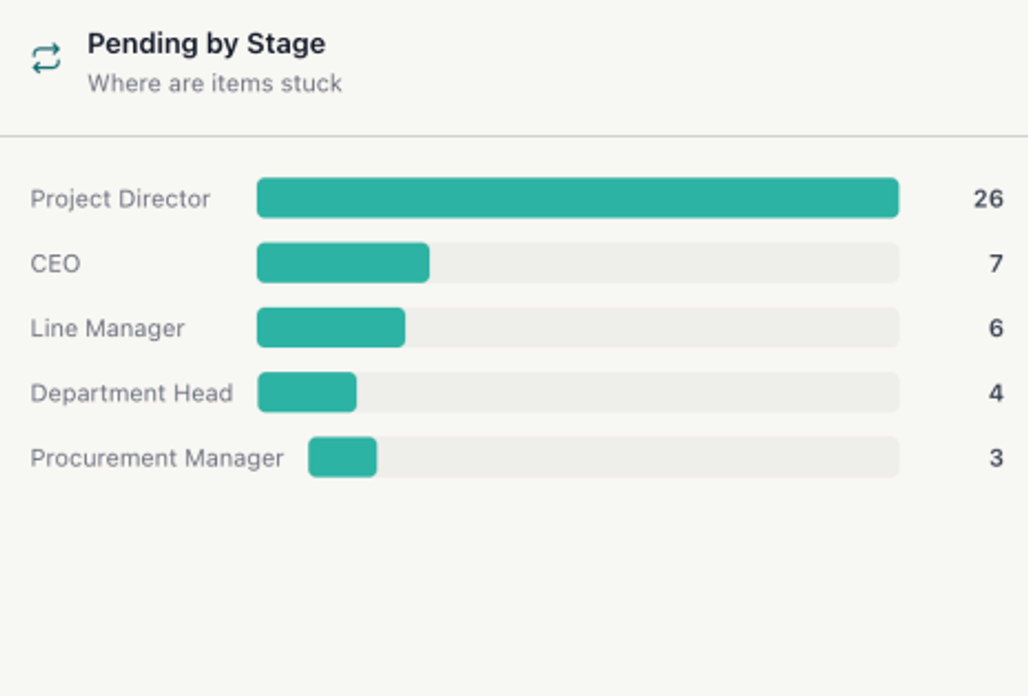Click the count 6 for Line Manager
1028x696 pixels.
click(995, 328)
